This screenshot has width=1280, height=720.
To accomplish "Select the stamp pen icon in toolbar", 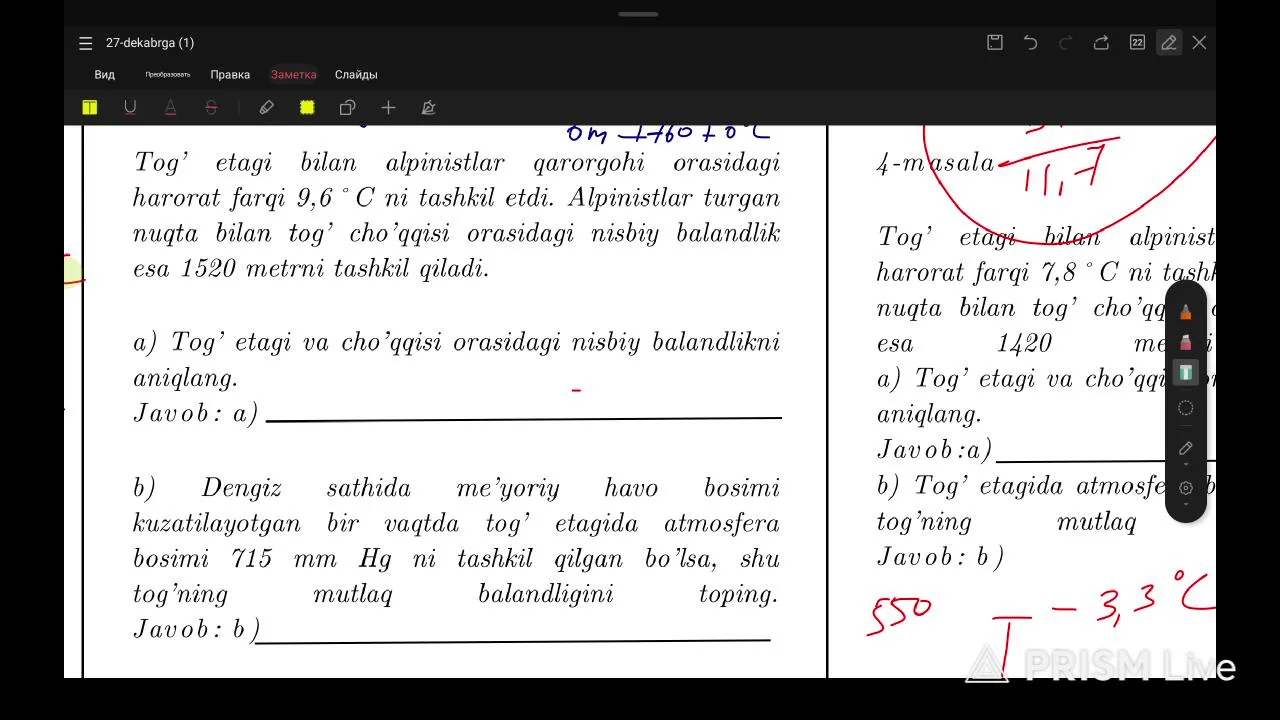I will [x=428, y=108].
